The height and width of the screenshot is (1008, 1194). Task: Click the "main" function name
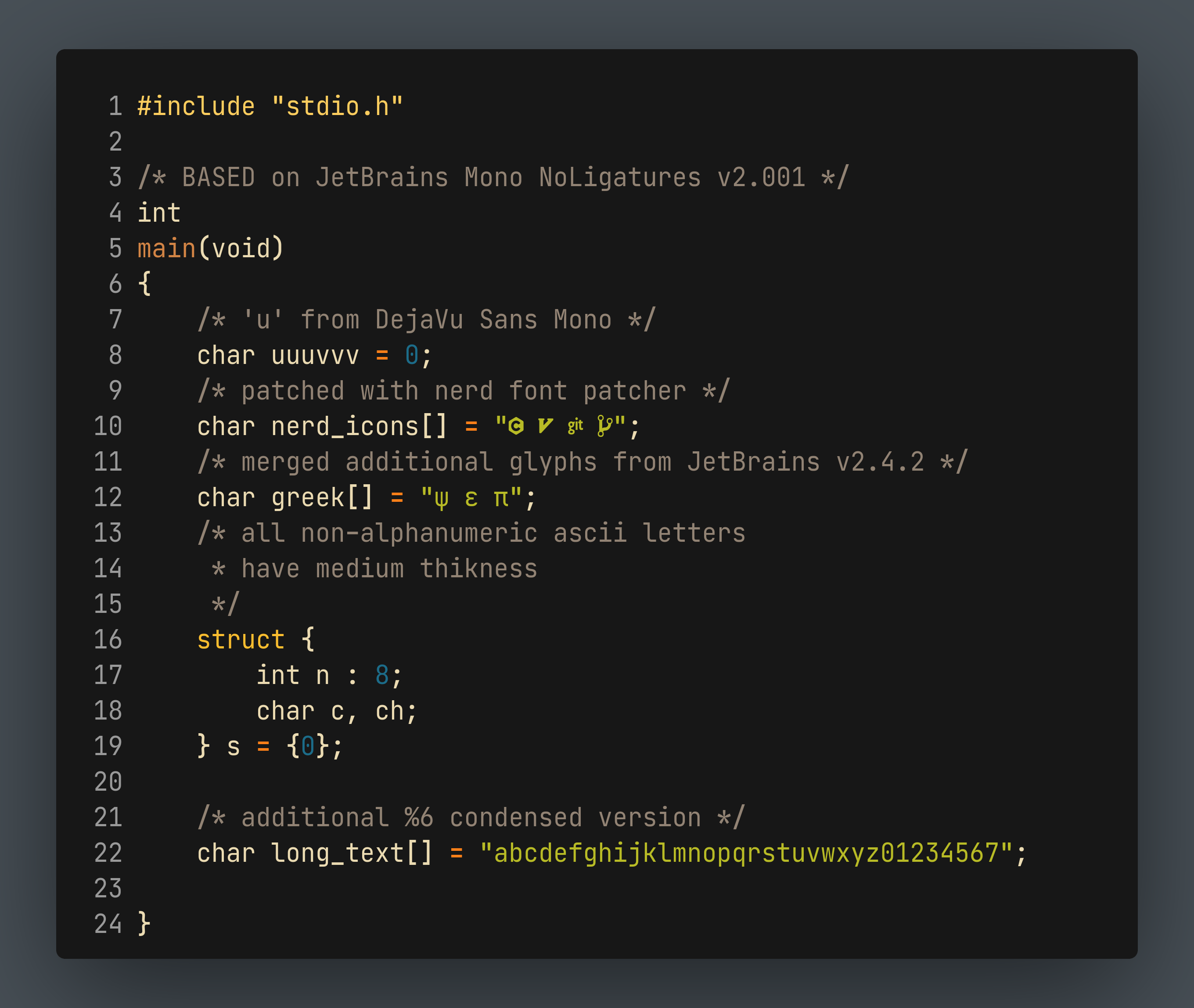click(x=166, y=248)
